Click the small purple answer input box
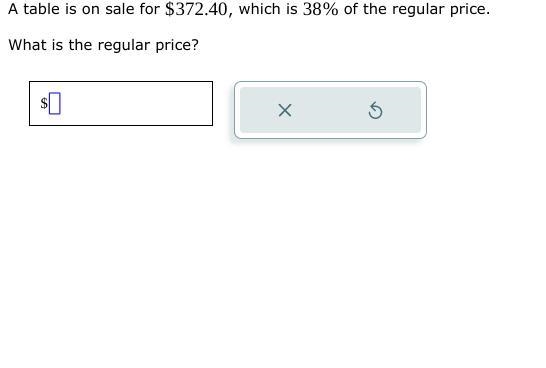Viewport: 546px width, 368px height. 55,103
